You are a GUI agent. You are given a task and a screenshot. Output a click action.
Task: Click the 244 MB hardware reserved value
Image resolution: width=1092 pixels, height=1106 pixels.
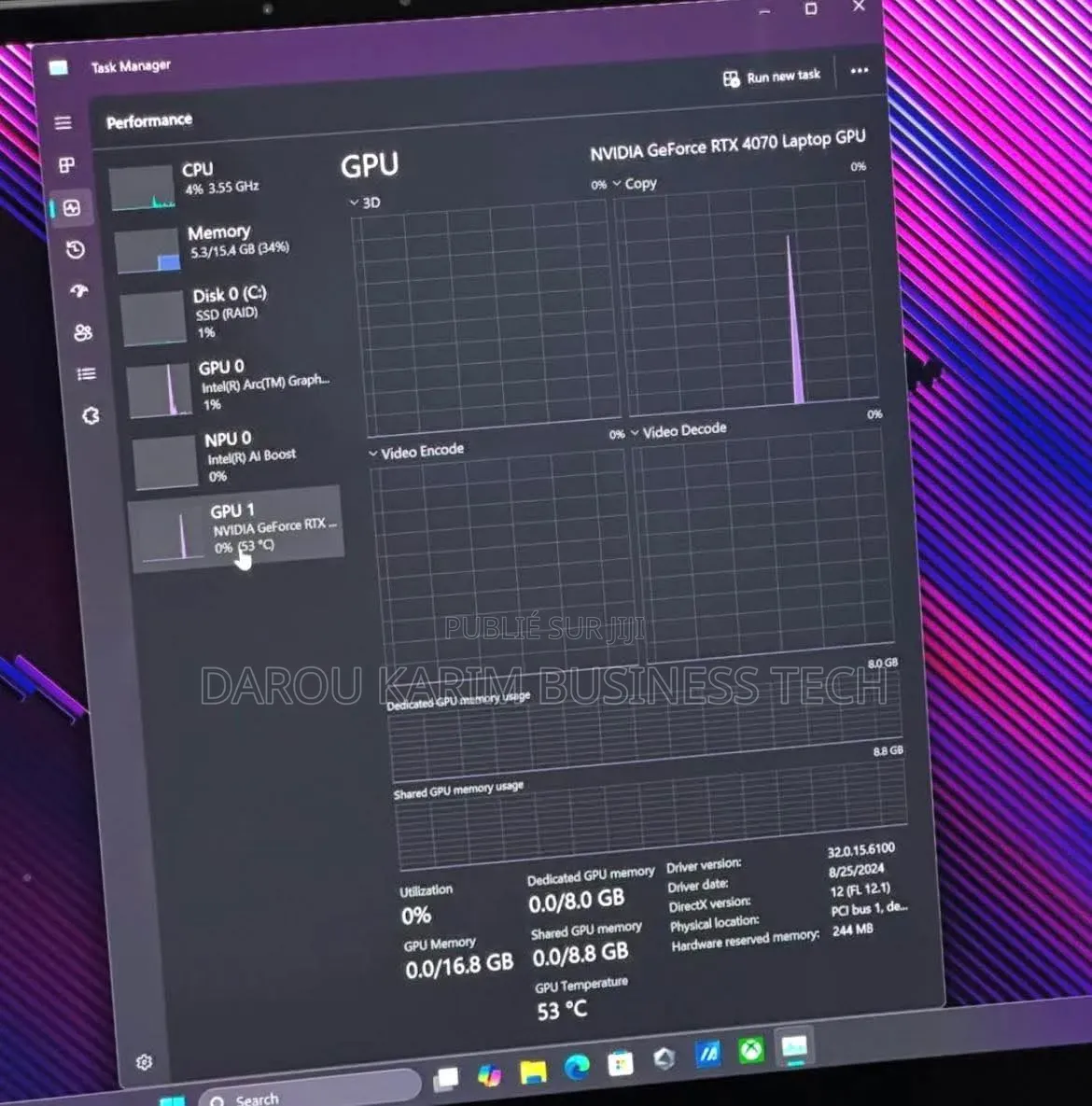(x=852, y=930)
